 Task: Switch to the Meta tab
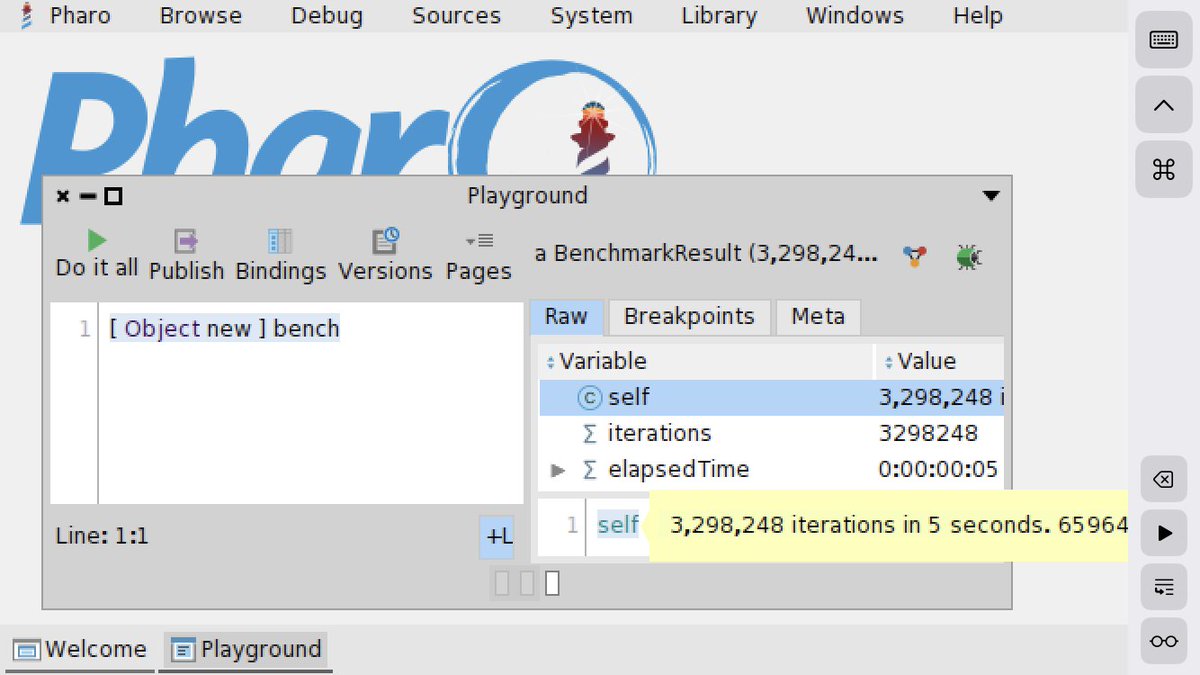[818, 317]
